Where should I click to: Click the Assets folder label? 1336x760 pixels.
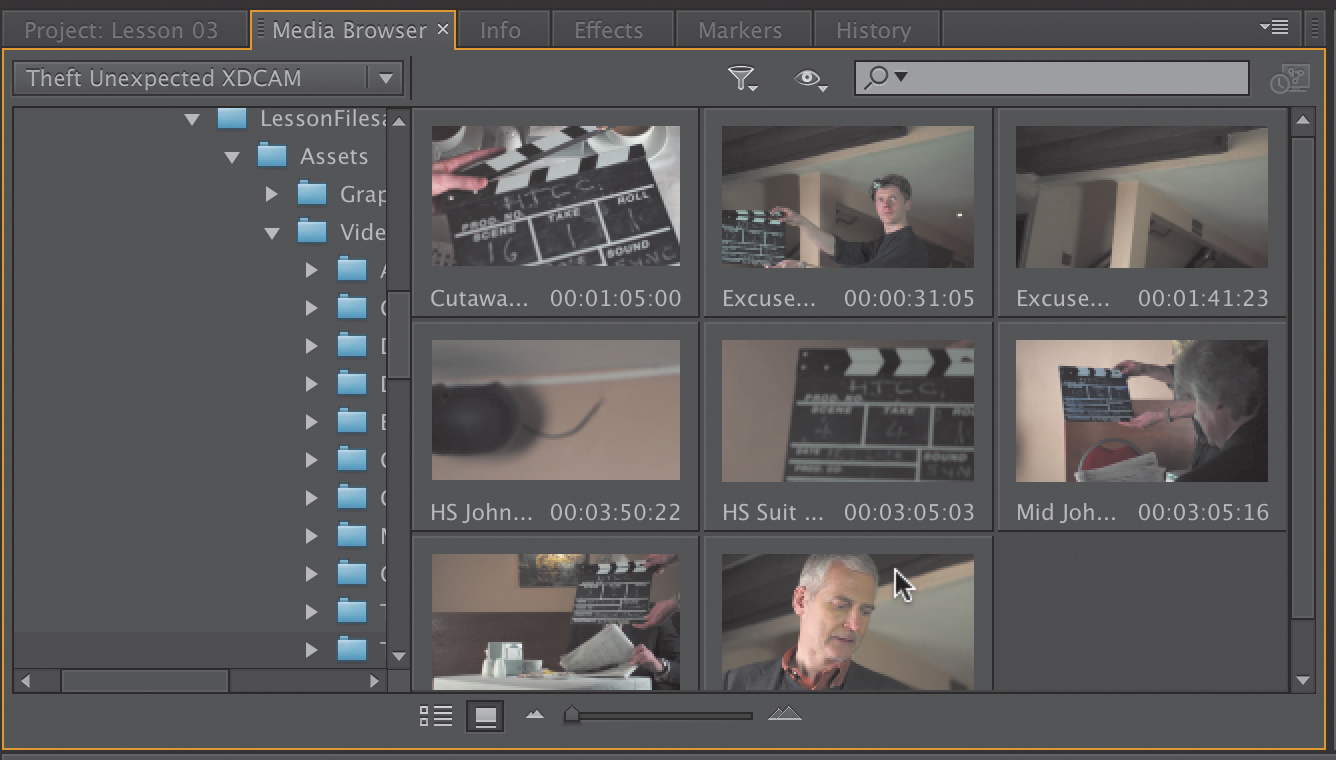334,157
